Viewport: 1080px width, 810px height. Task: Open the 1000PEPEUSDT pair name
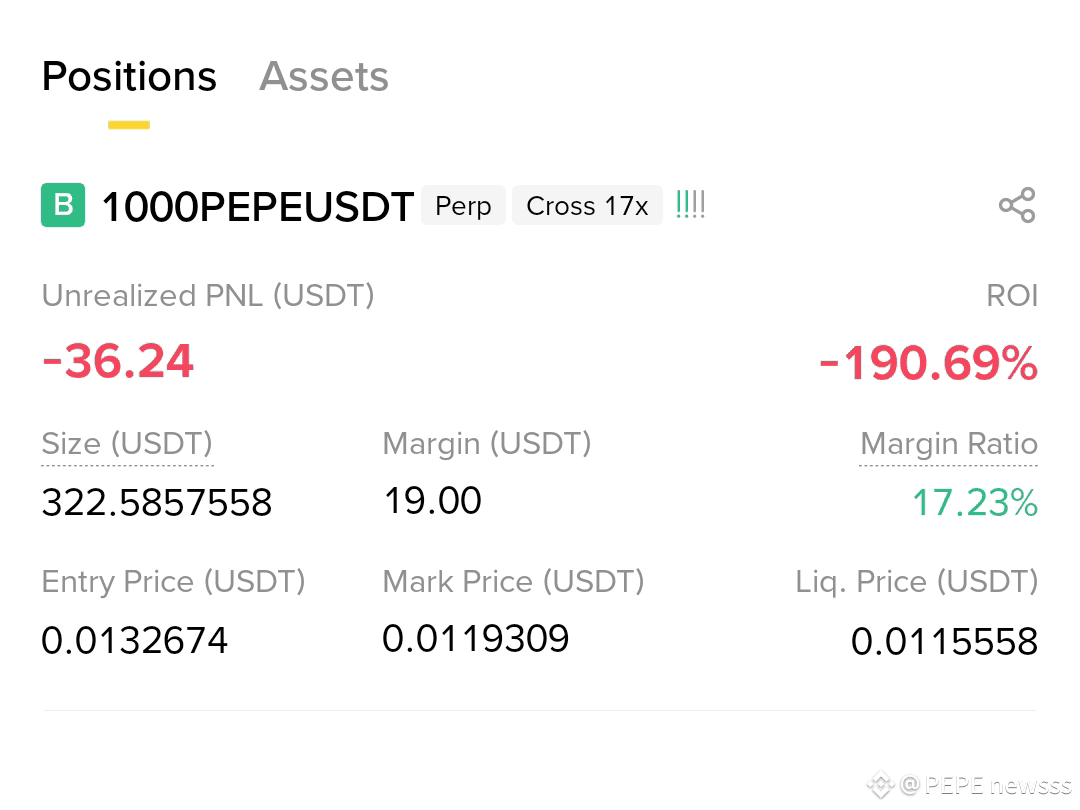coord(258,206)
